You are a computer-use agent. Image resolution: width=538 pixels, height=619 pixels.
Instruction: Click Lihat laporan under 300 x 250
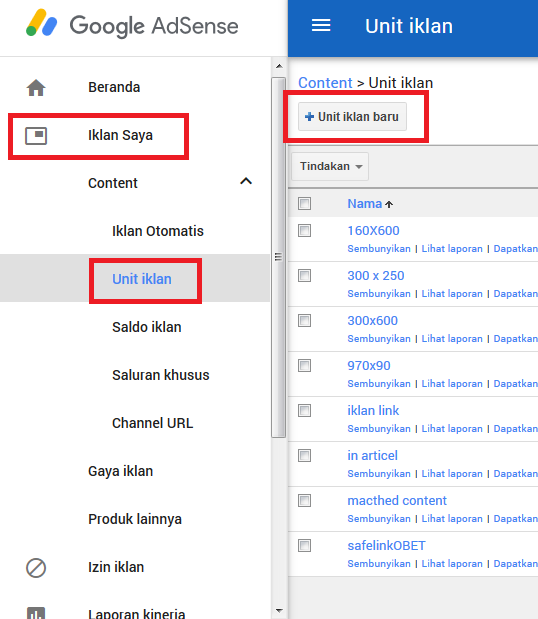452,294
